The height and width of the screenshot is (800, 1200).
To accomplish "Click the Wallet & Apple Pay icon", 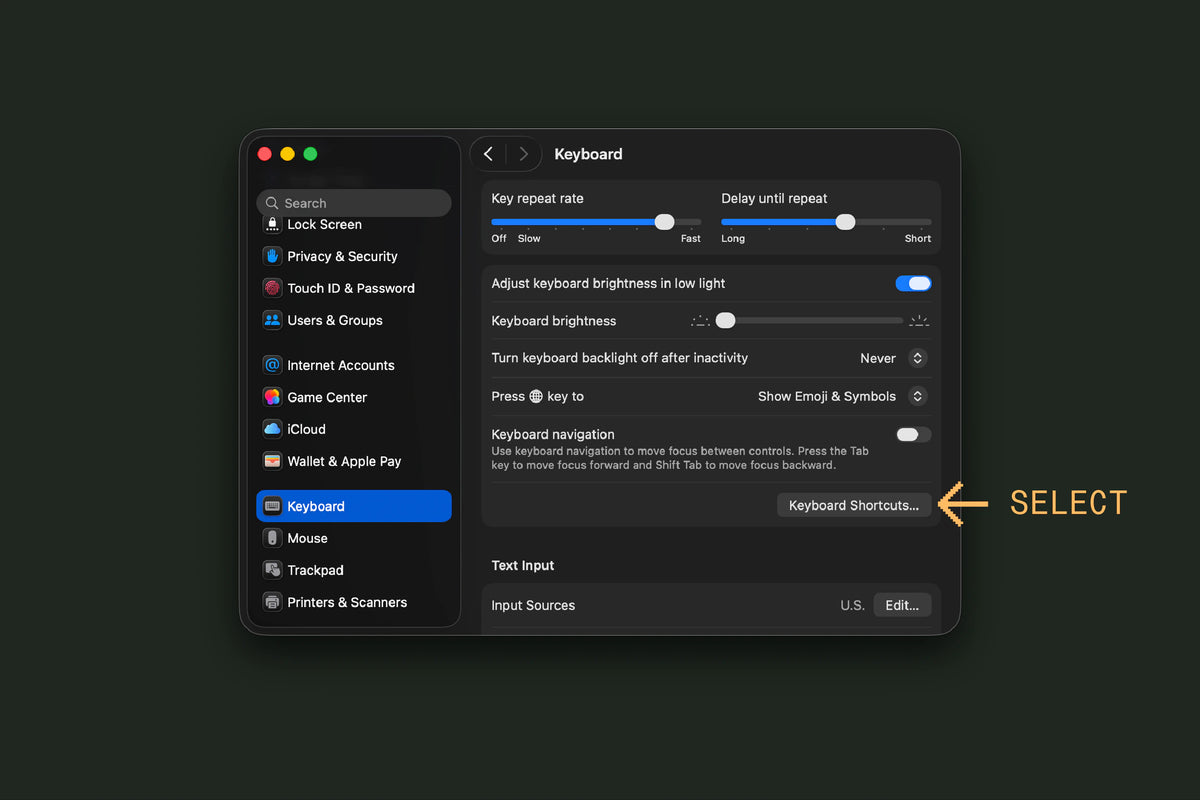I will pyautogui.click(x=272, y=461).
